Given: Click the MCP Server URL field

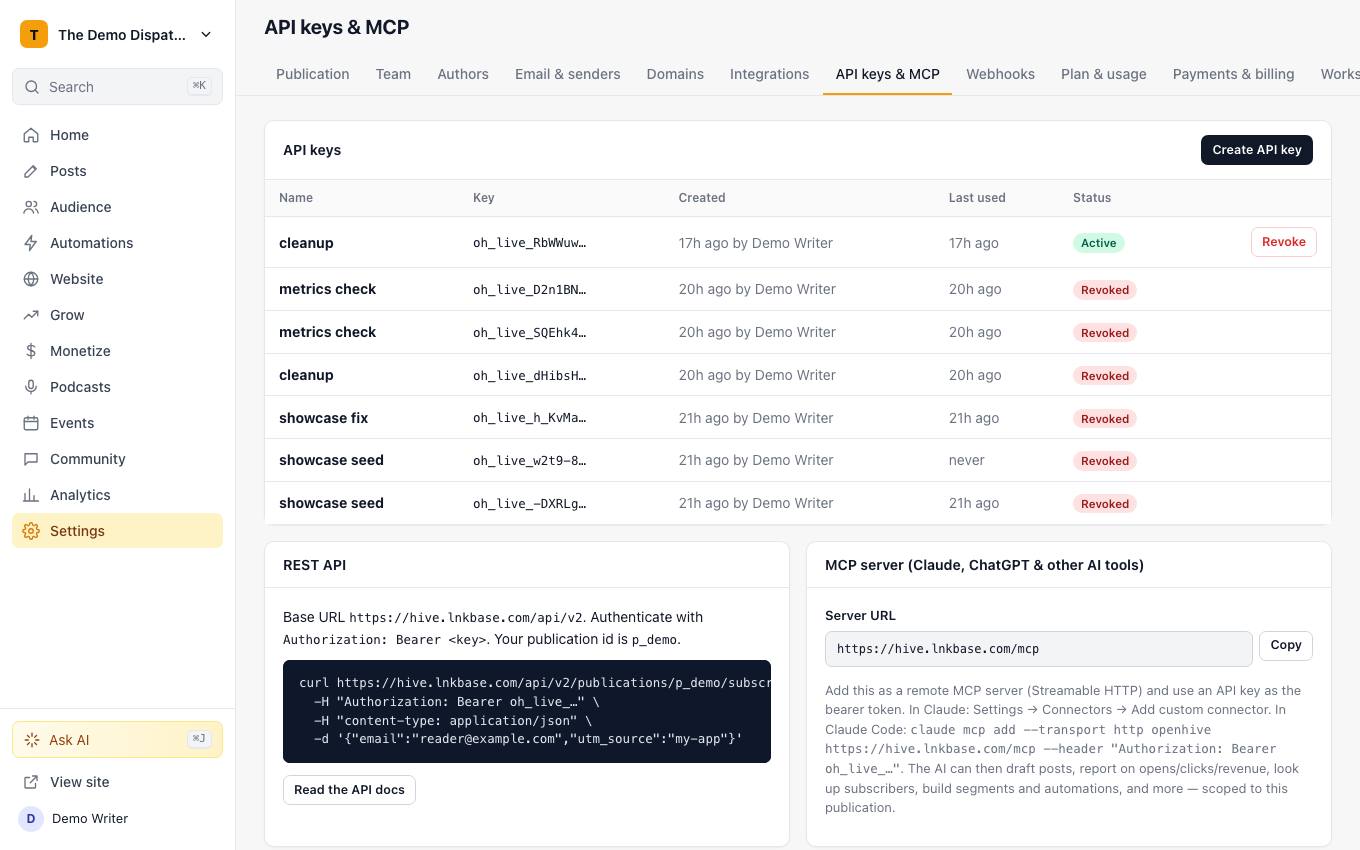Looking at the screenshot, I should [1039, 649].
